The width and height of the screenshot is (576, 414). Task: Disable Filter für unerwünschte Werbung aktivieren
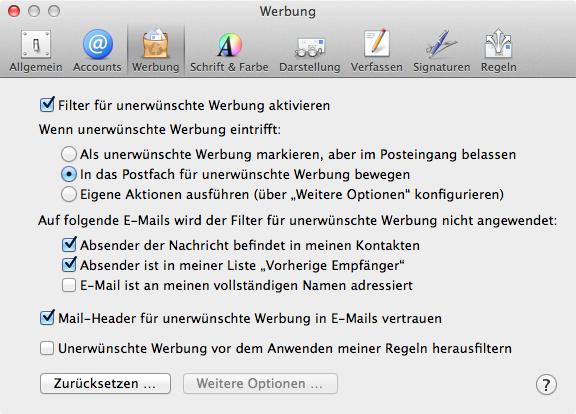[47, 105]
